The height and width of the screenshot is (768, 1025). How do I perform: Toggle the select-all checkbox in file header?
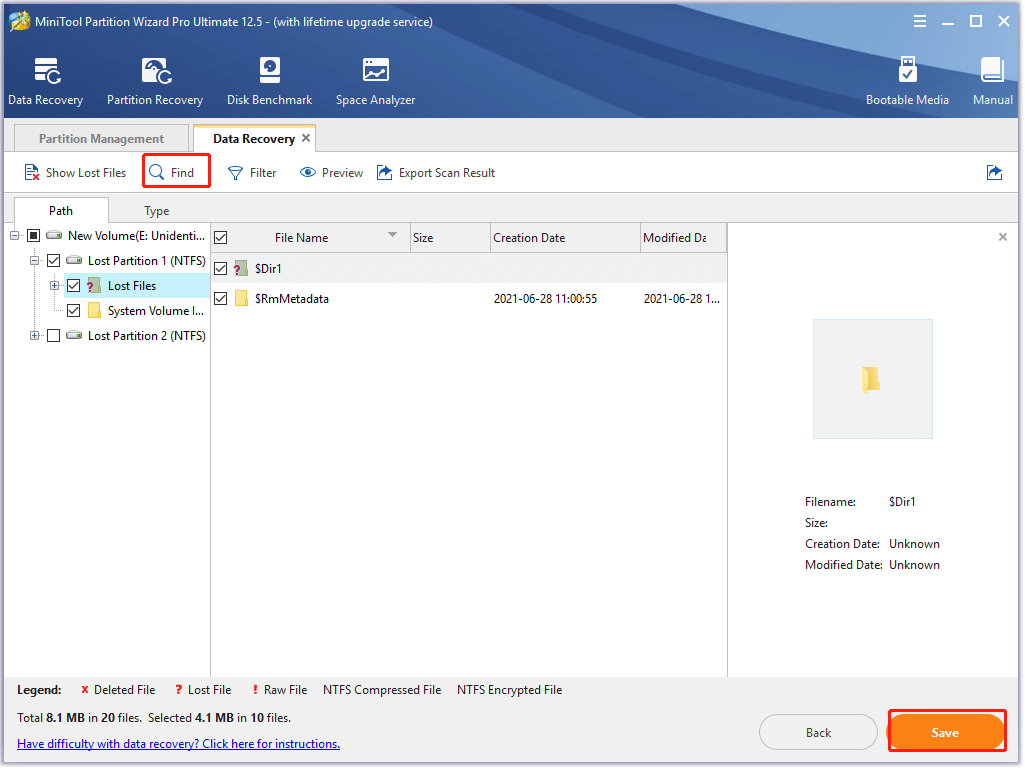point(221,237)
